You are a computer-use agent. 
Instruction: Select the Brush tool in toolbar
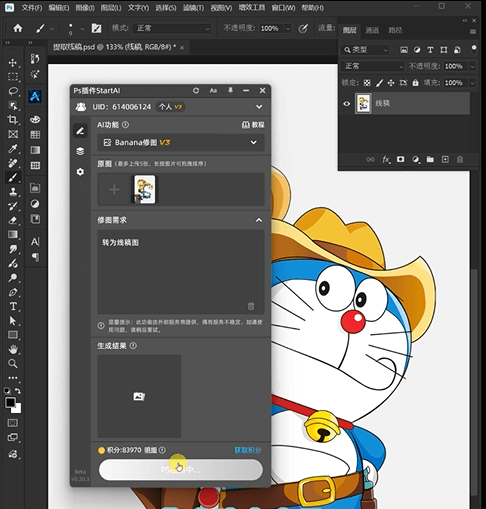13,177
